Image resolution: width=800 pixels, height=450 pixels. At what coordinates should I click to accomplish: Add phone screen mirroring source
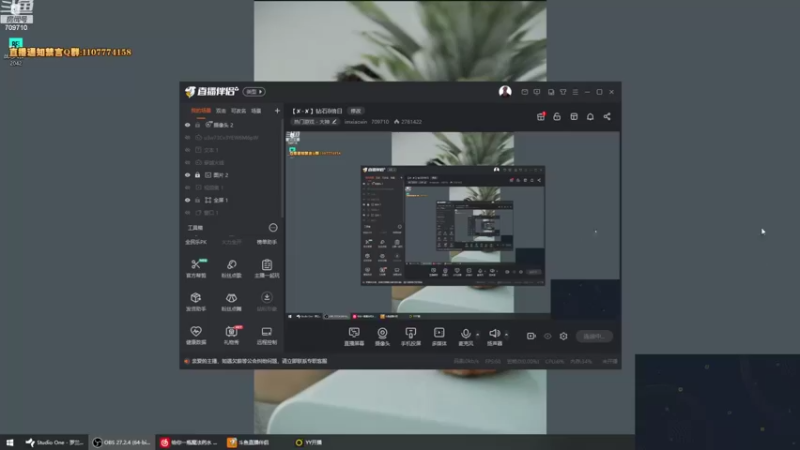click(411, 337)
